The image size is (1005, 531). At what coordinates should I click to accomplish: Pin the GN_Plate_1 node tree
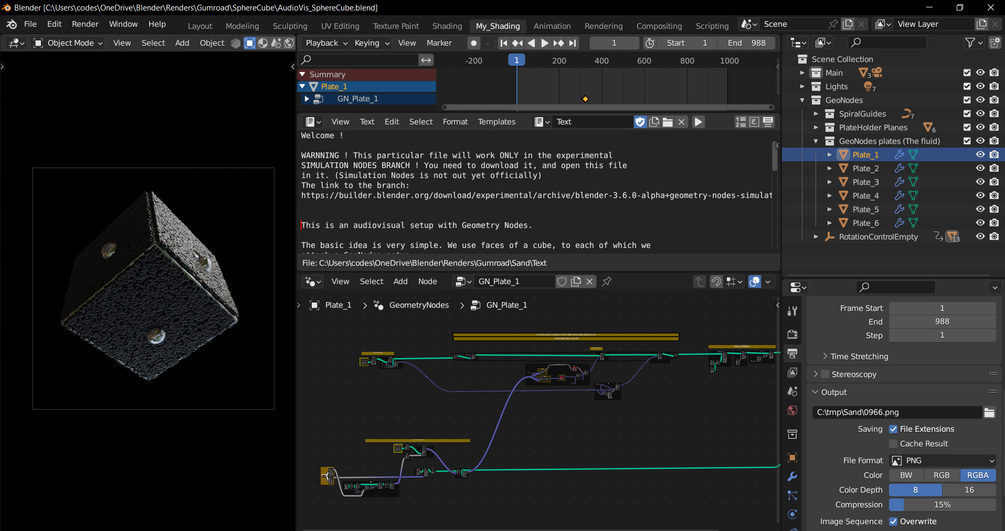tap(606, 282)
